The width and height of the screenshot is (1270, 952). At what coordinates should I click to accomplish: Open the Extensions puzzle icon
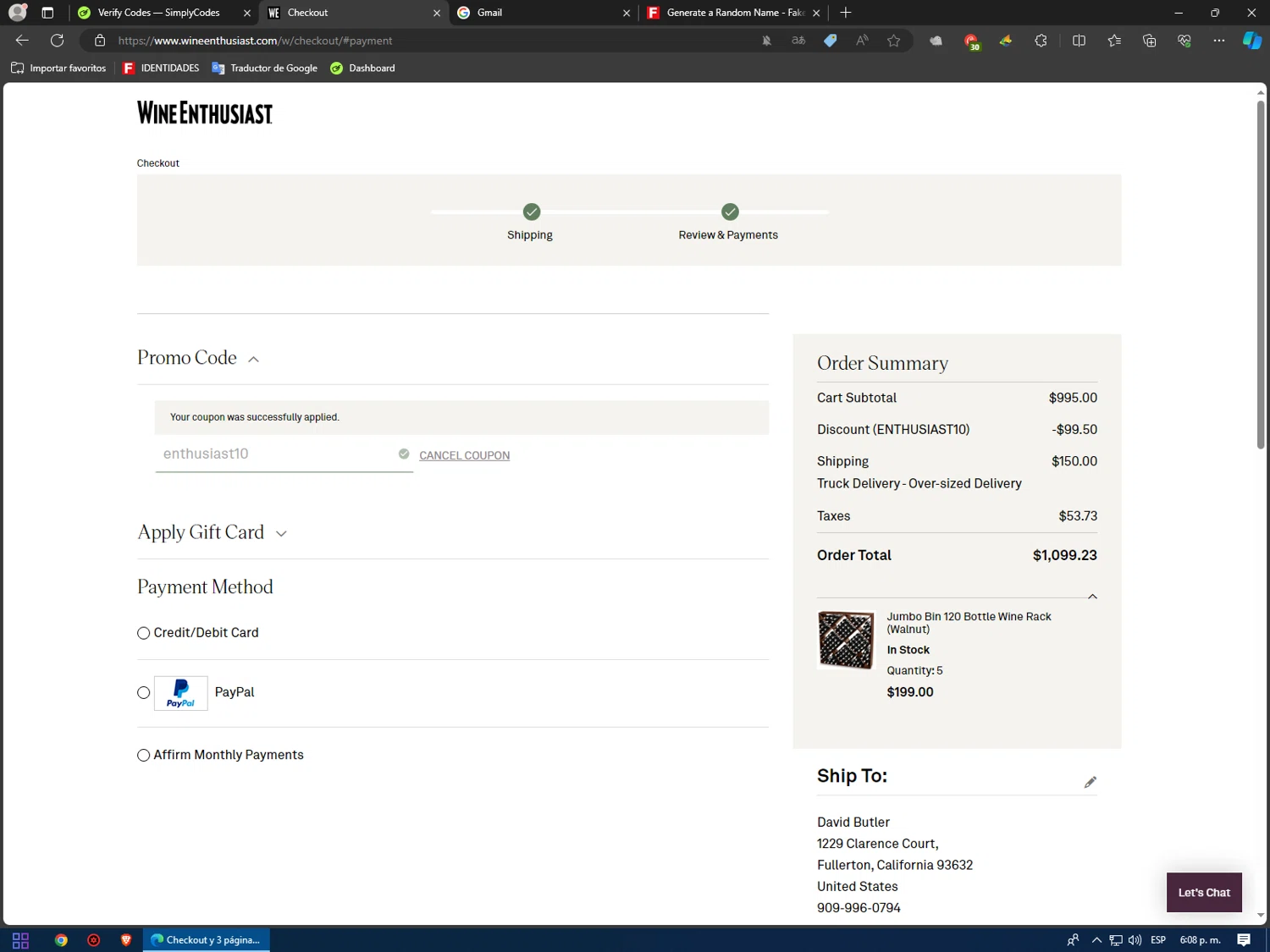click(x=1041, y=41)
